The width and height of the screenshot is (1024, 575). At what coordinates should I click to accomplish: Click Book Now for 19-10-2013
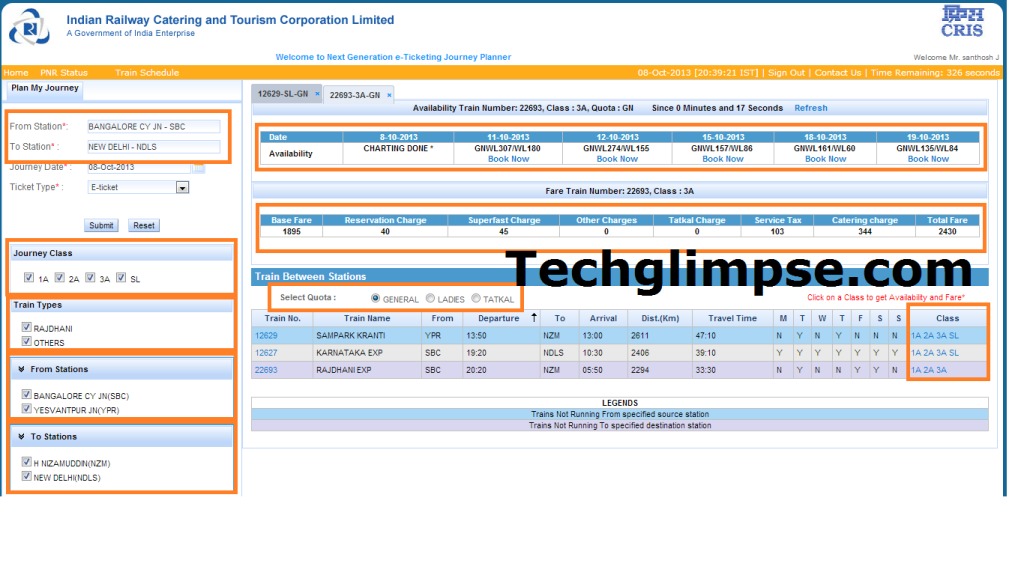pyautogui.click(x=928, y=159)
